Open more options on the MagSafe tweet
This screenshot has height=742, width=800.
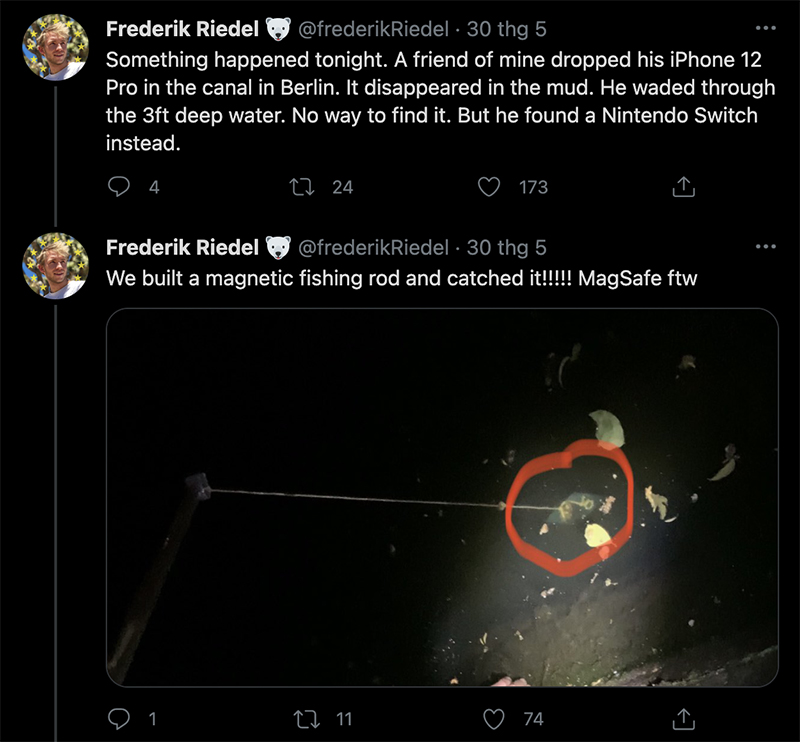coord(766,247)
